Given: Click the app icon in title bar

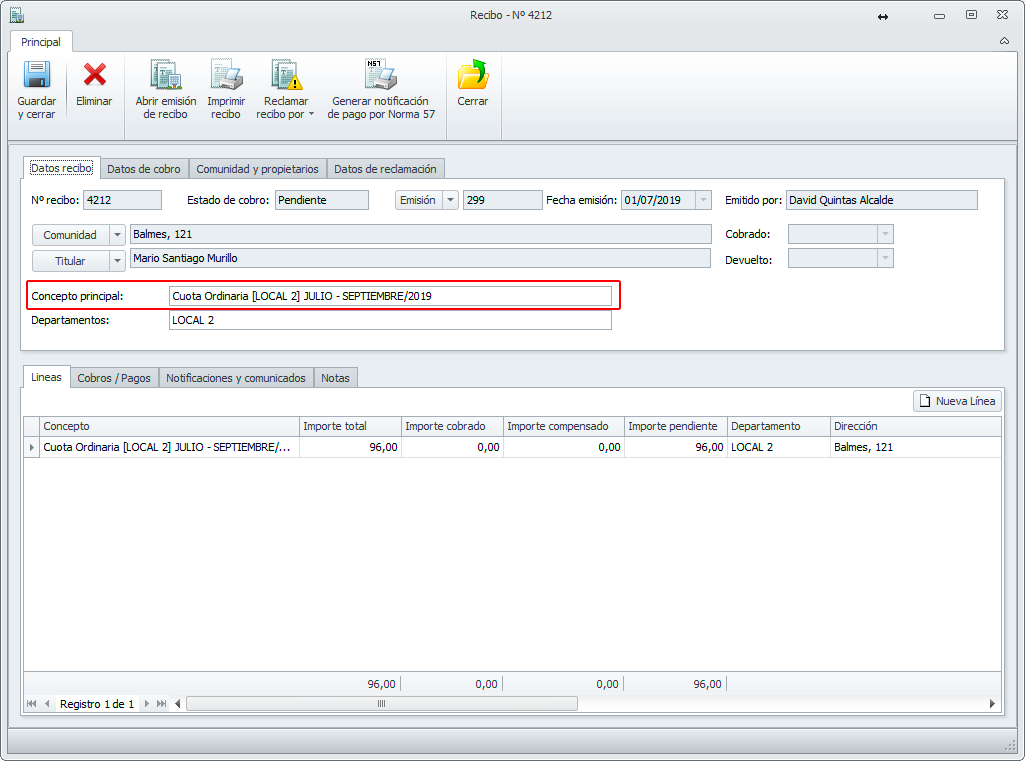Looking at the screenshot, I should 17,14.
